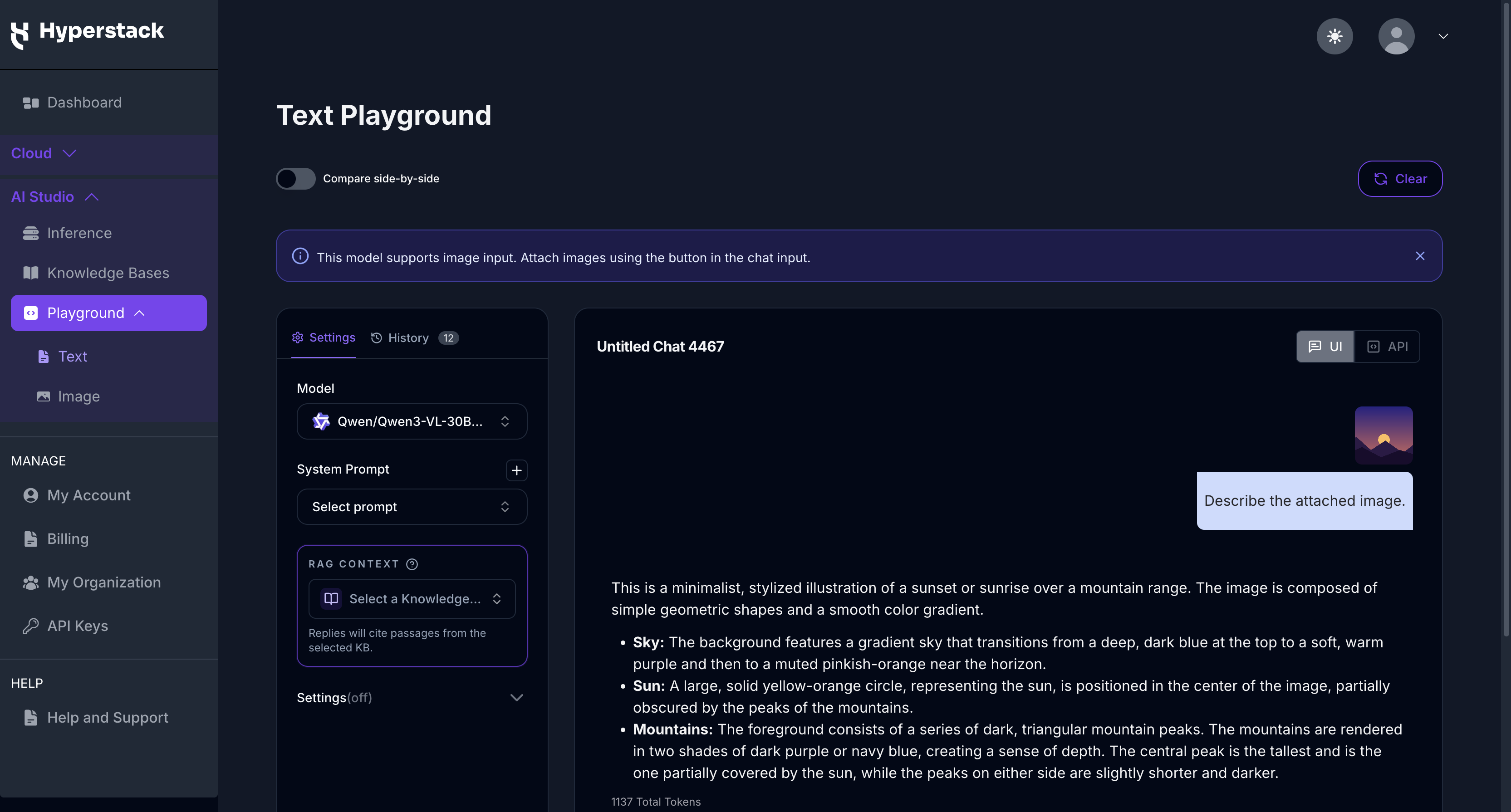Click the Qwen model logo icon

click(321, 421)
